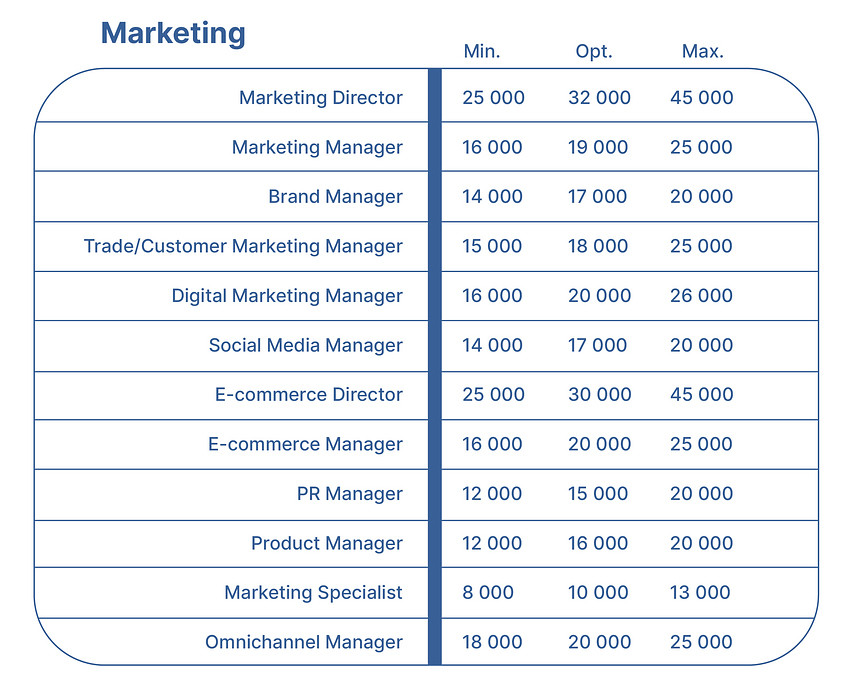852x690 pixels.
Task: Click the Marketing heading
Action: [x=173, y=34]
